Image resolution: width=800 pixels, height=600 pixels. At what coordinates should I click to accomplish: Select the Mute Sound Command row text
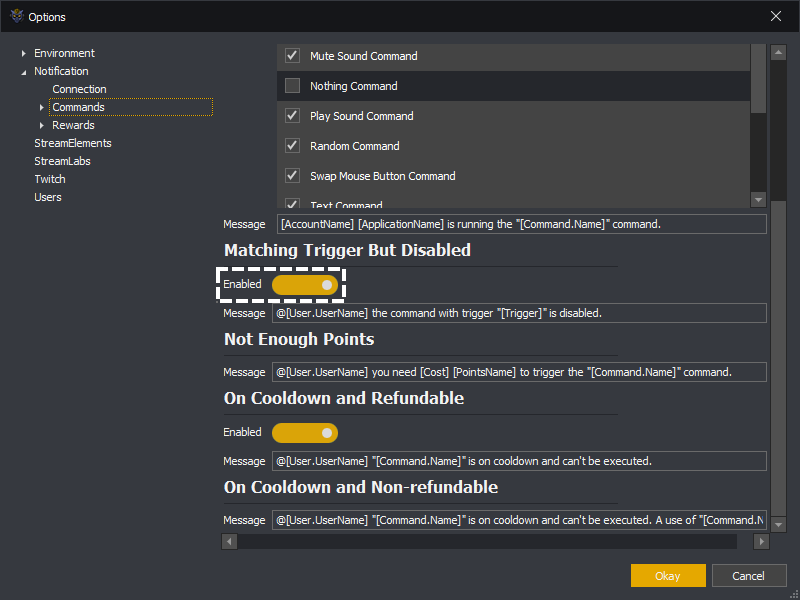click(x=364, y=56)
